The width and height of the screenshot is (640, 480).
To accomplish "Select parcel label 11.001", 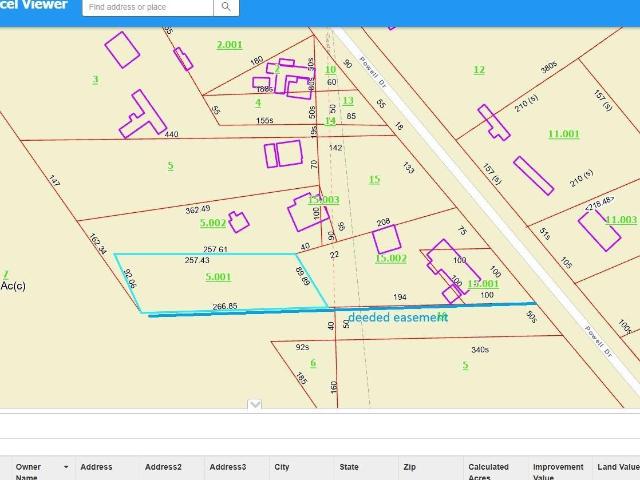I will [564, 134].
